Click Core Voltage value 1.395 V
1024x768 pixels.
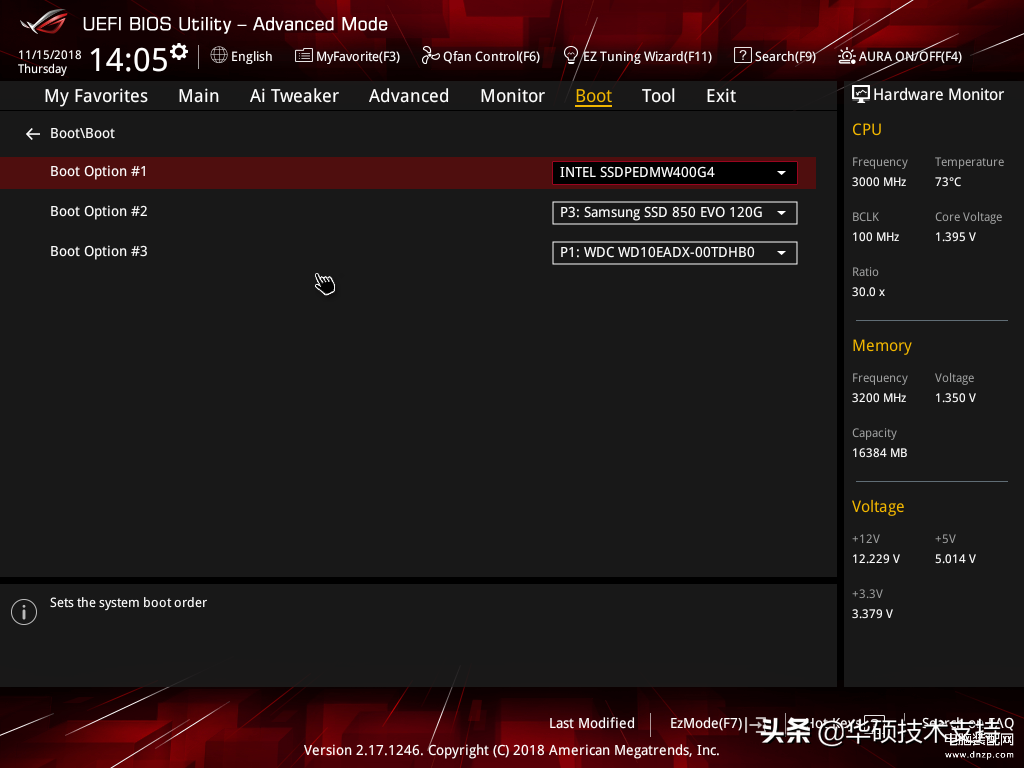pos(955,236)
